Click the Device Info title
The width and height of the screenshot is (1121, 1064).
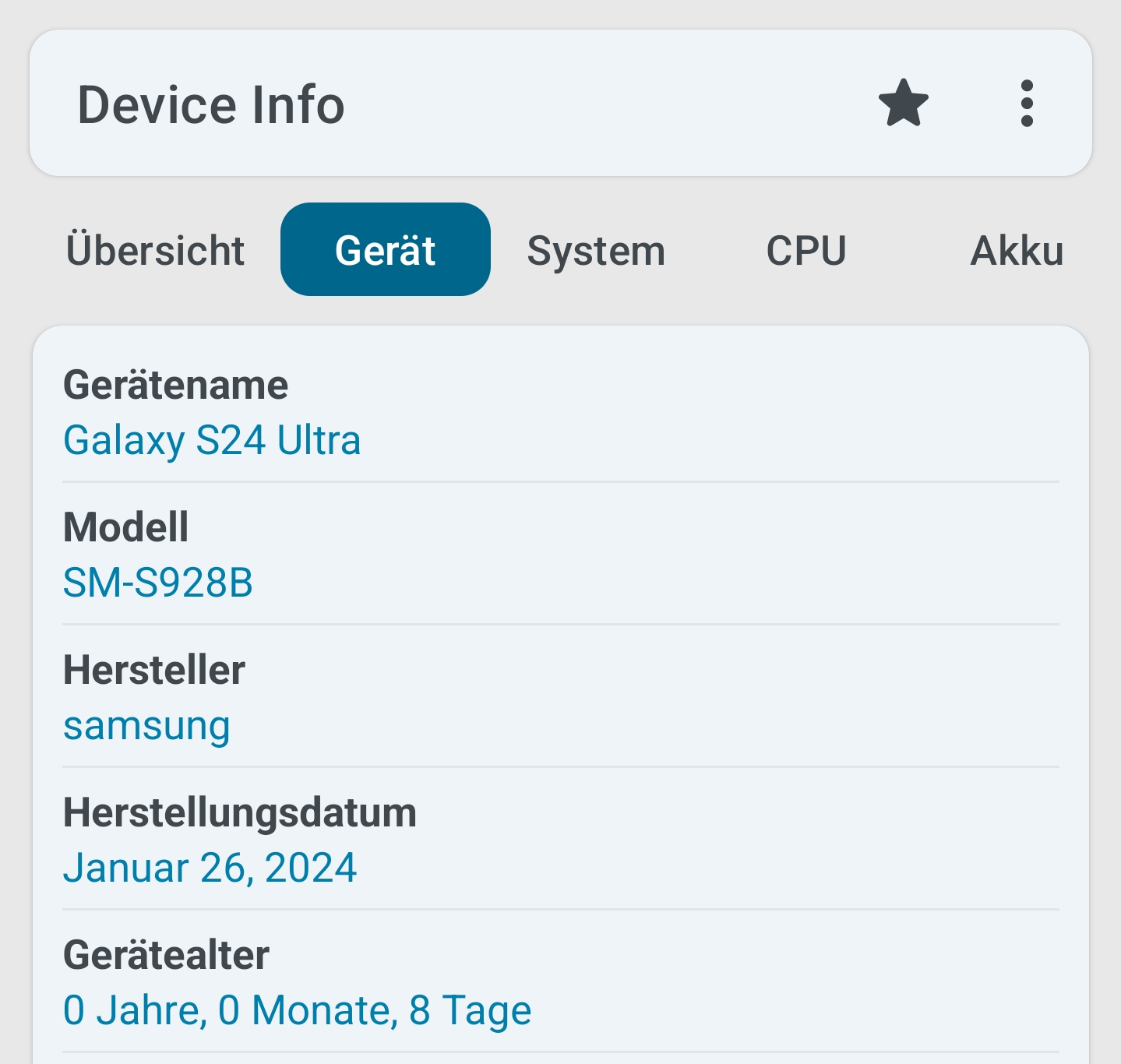click(x=211, y=105)
